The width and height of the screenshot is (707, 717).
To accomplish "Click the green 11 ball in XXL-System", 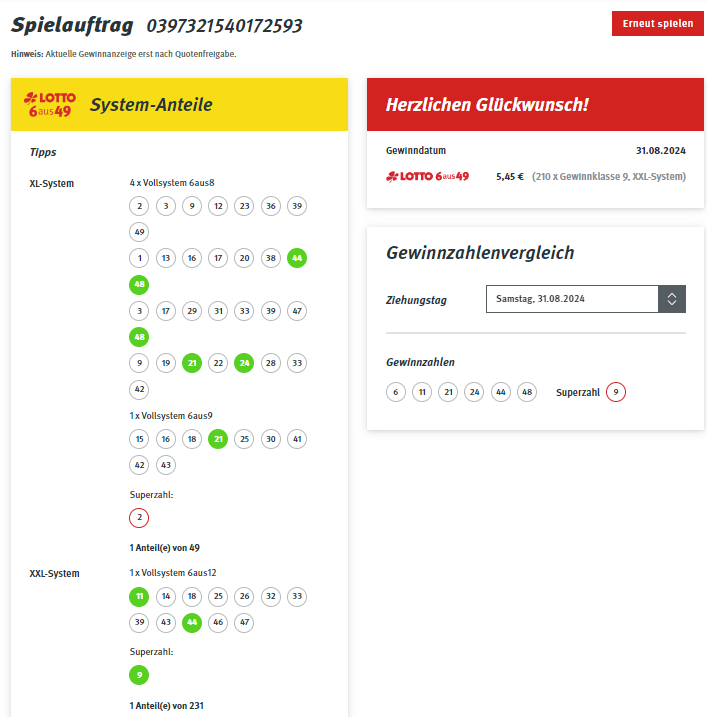I will coord(139,596).
